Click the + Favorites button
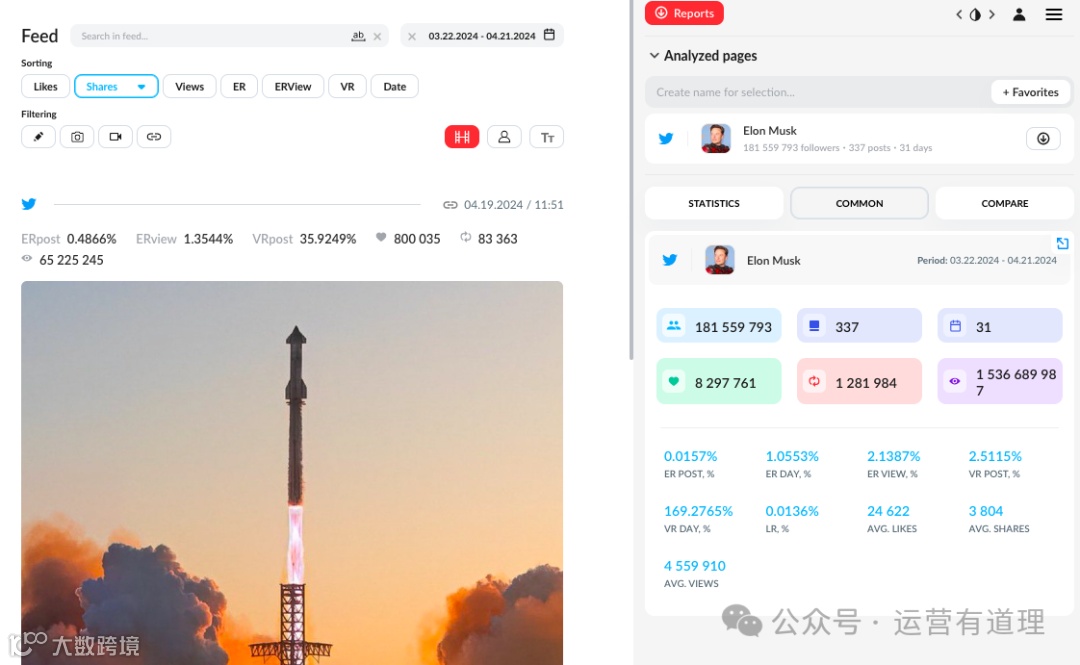Viewport: 1080px width, 665px height. click(1030, 92)
